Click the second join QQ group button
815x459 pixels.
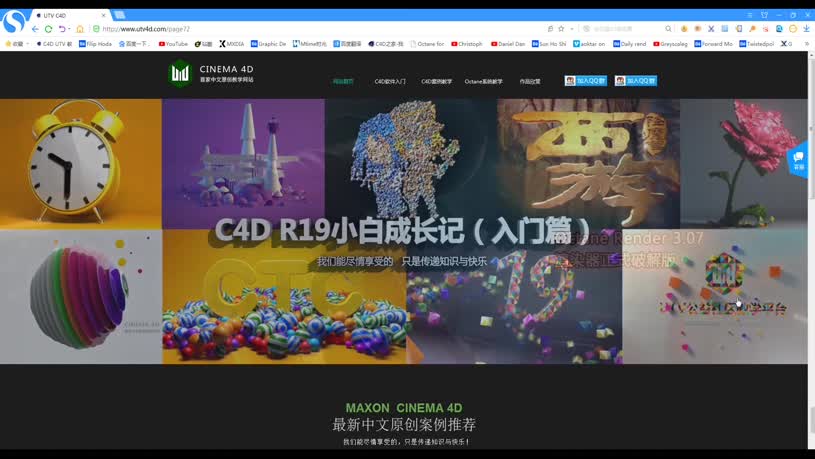point(636,81)
